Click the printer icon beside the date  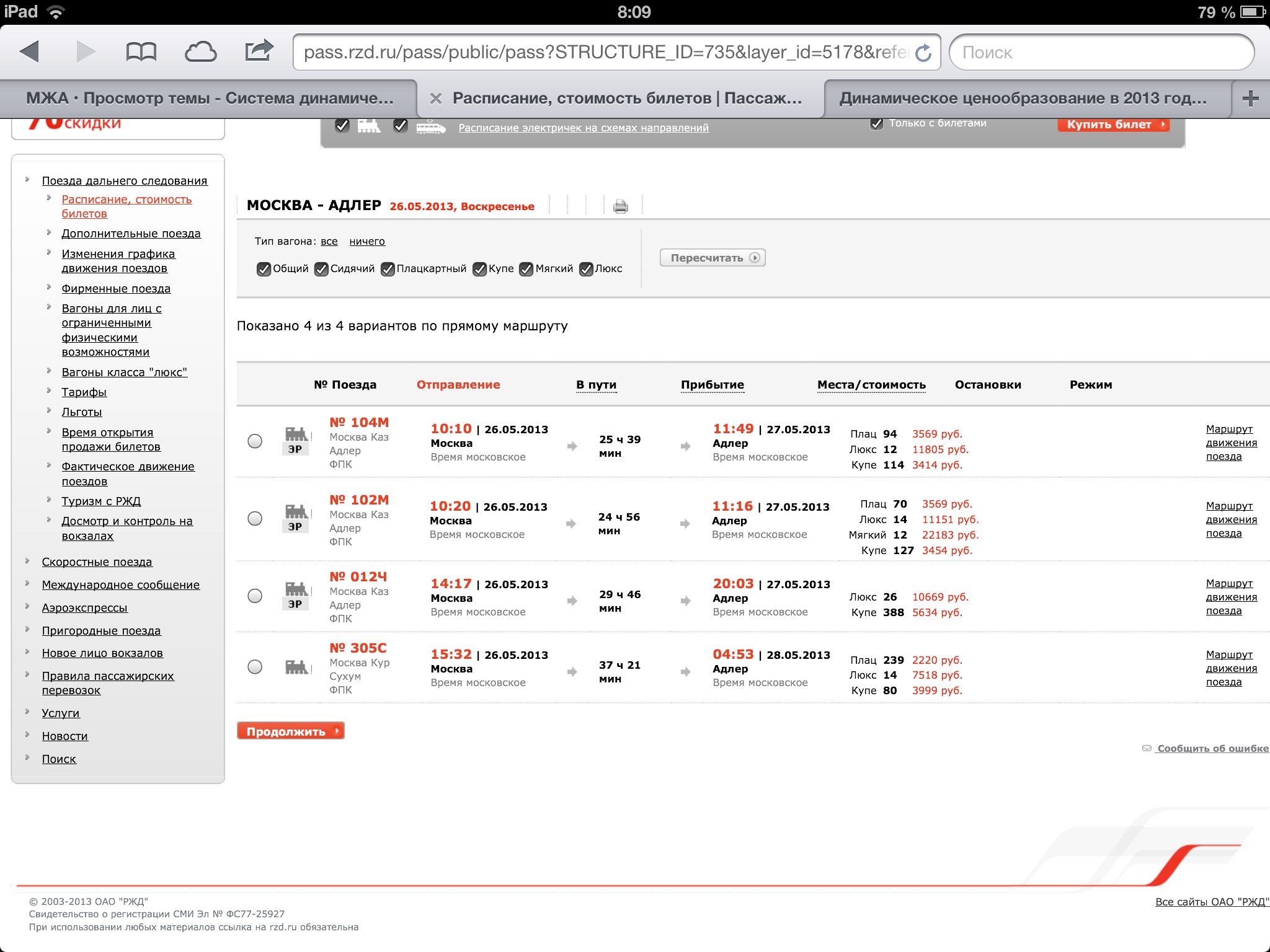point(620,206)
